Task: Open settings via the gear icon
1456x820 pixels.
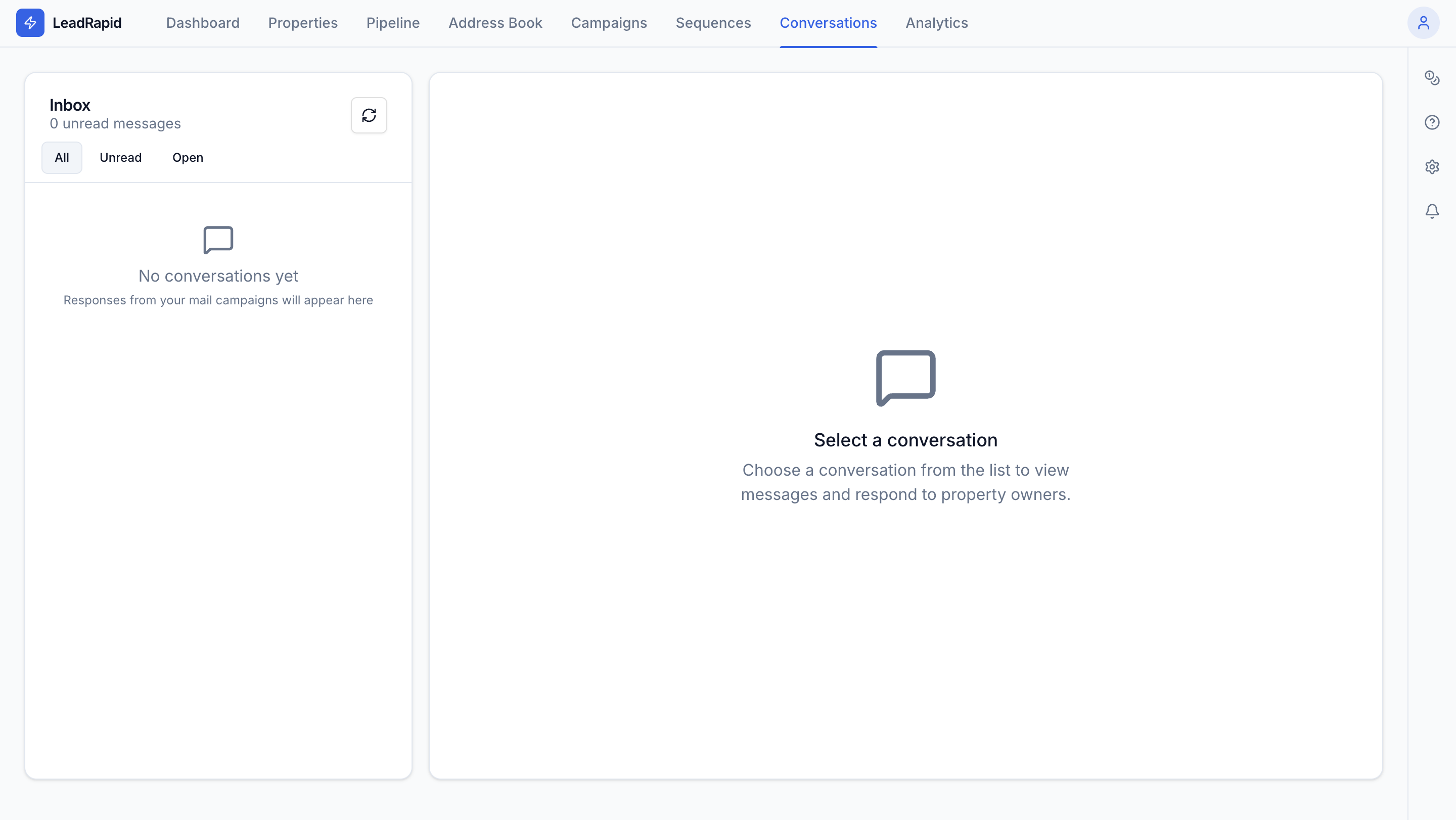Action: click(x=1432, y=166)
